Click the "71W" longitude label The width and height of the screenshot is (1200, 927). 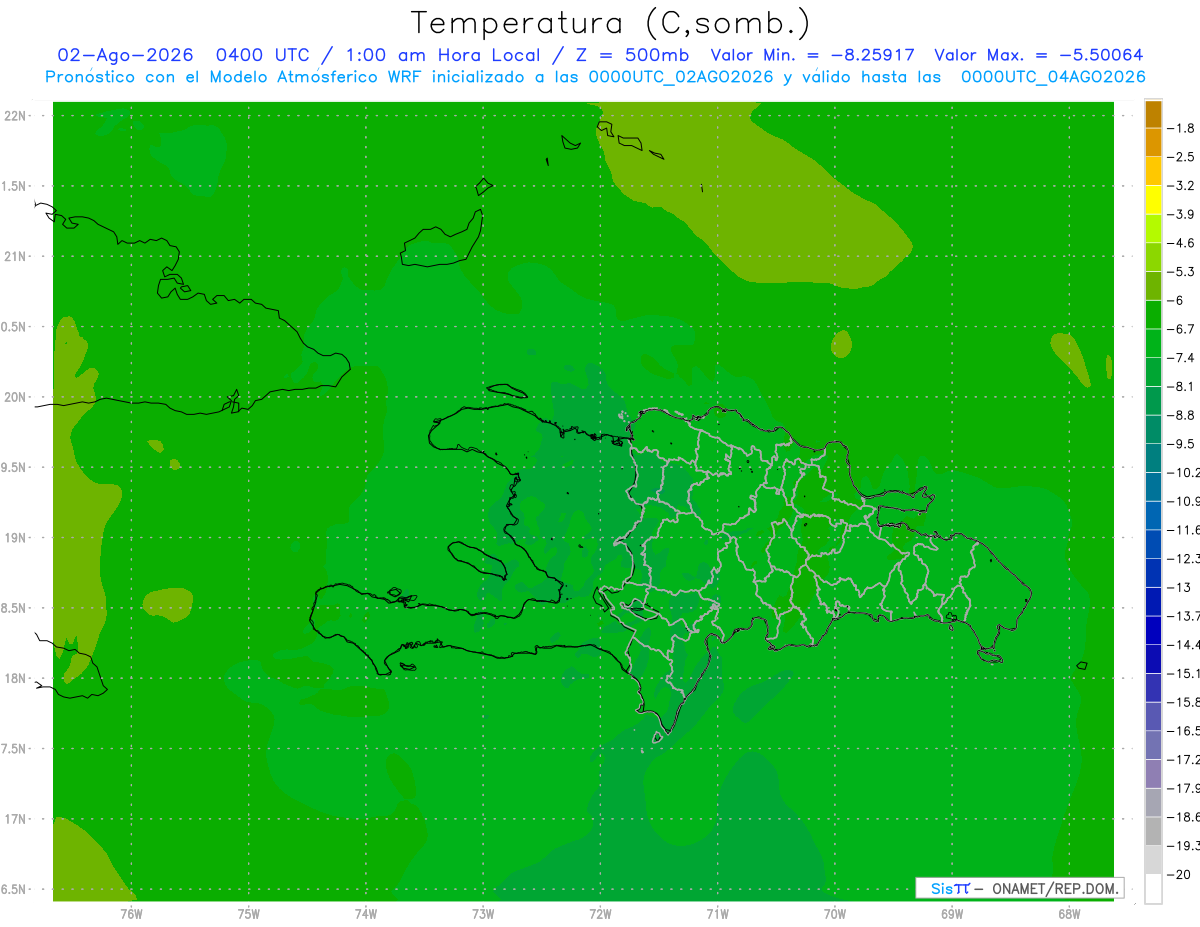tap(717, 913)
